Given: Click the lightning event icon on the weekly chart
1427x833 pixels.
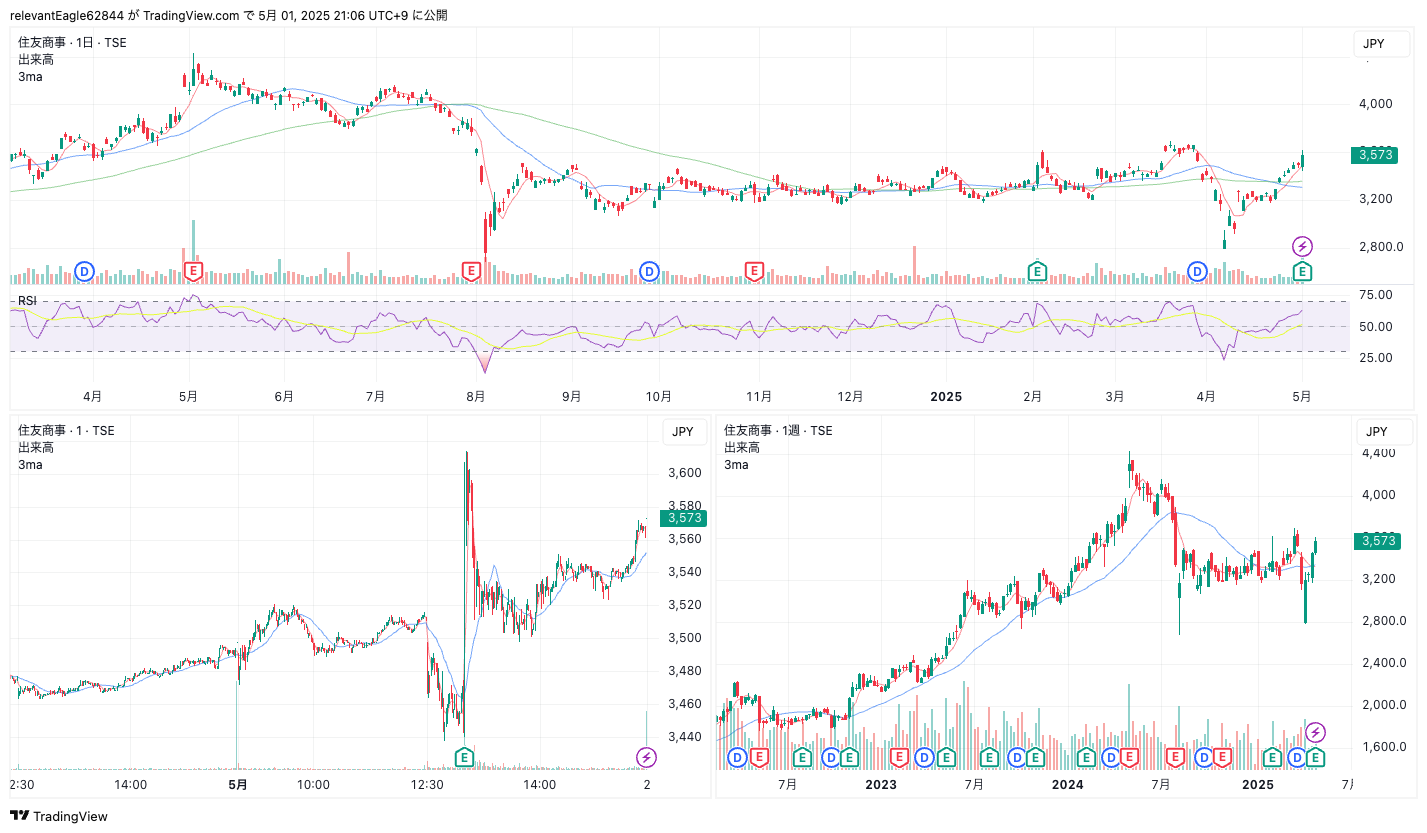Looking at the screenshot, I should coord(1316,733).
